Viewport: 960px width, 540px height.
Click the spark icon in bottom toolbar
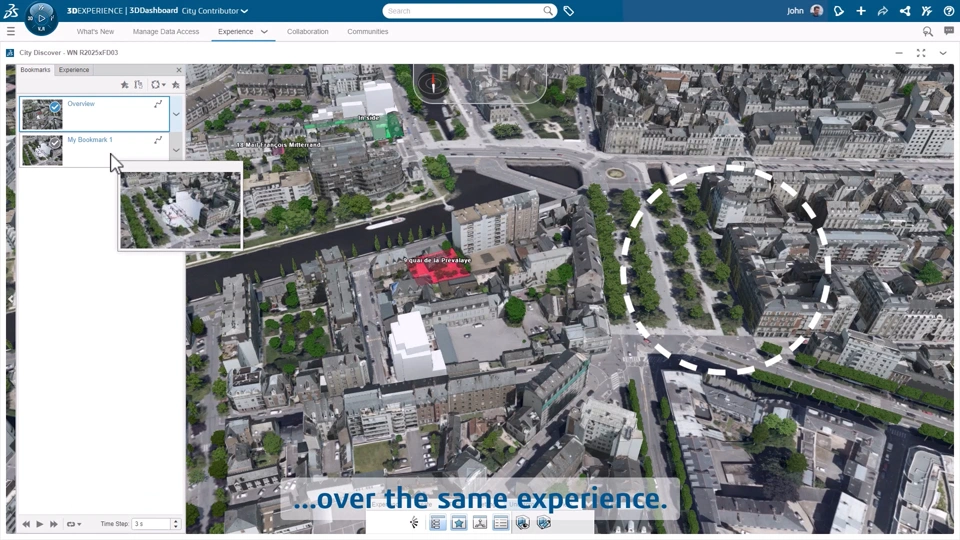pyautogui.click(x=414, y=523)
